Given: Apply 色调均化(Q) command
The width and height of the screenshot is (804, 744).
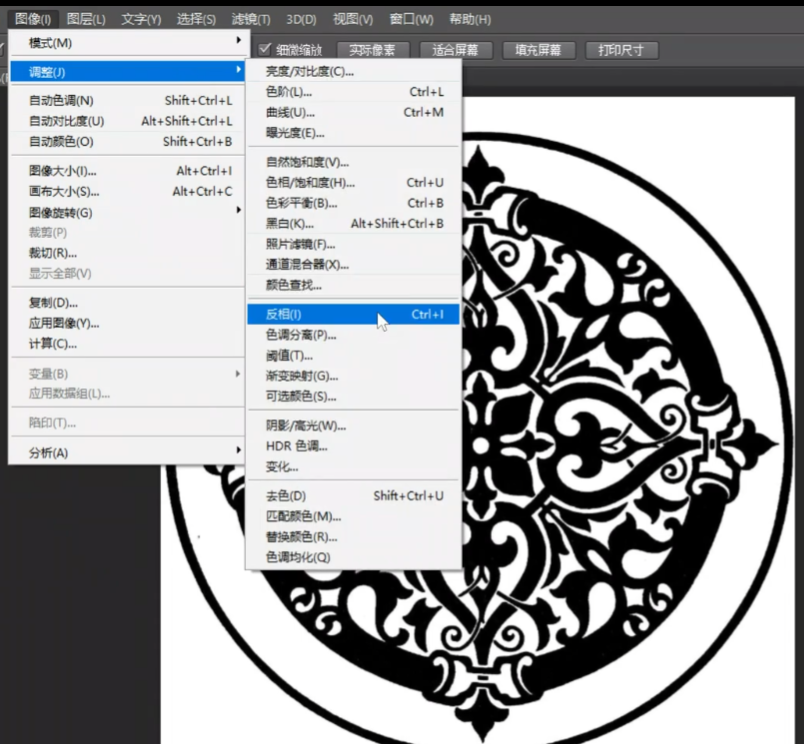Looking at the screenshot, I should tap(353, 557).
